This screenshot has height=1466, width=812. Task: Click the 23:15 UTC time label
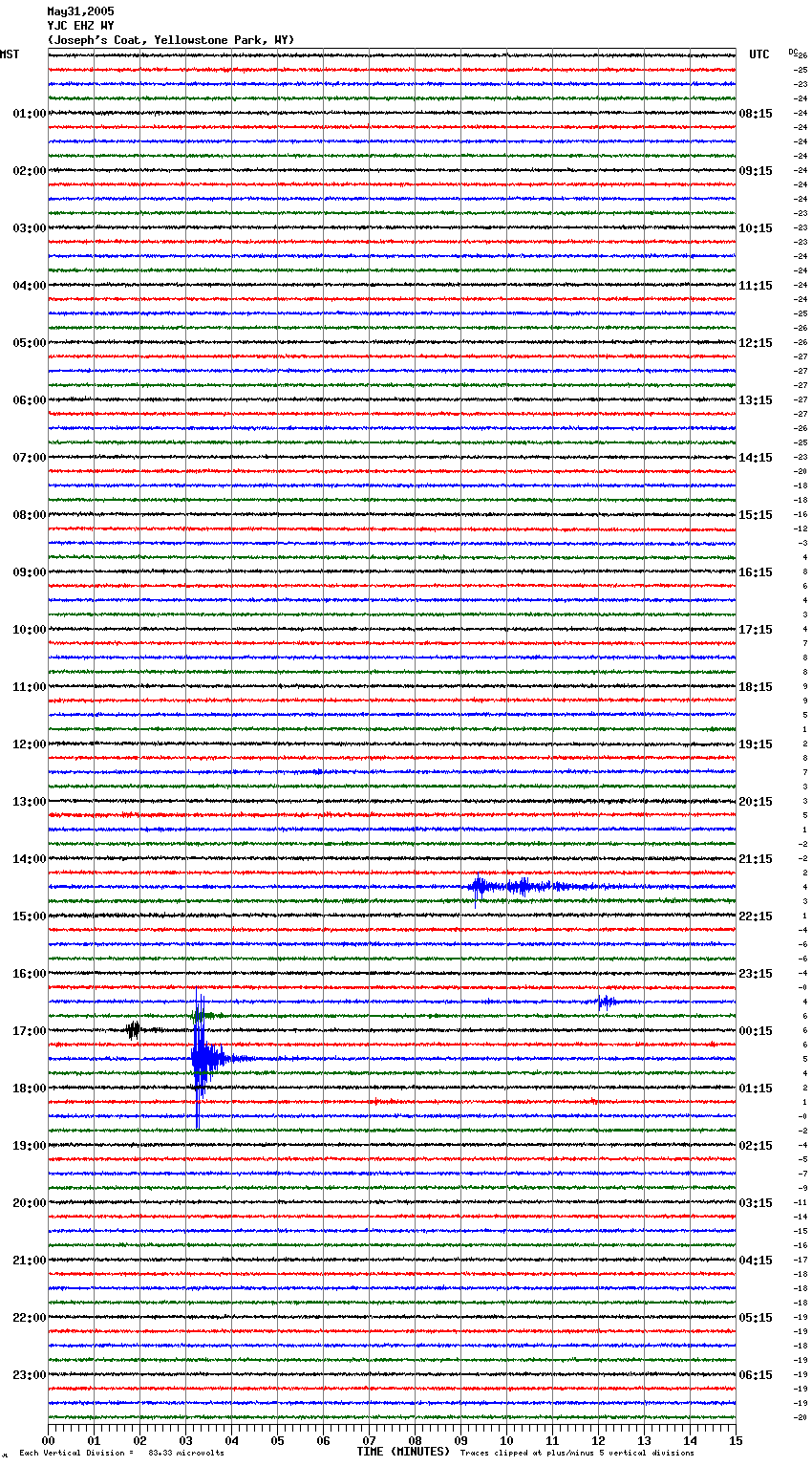click(x=756, y=974)
